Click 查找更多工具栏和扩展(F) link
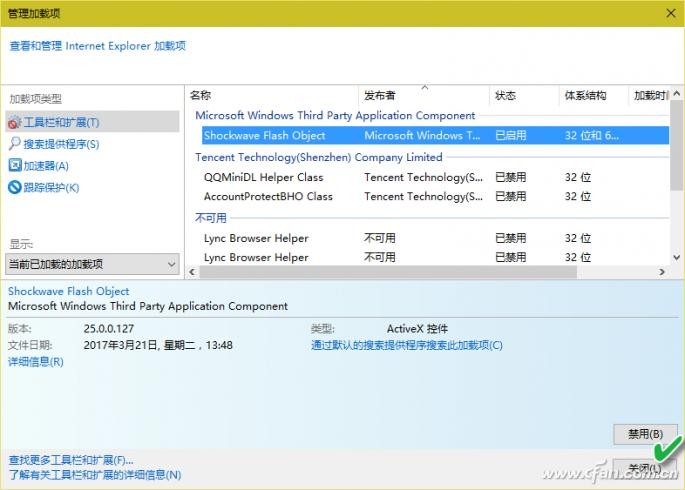 70,460
